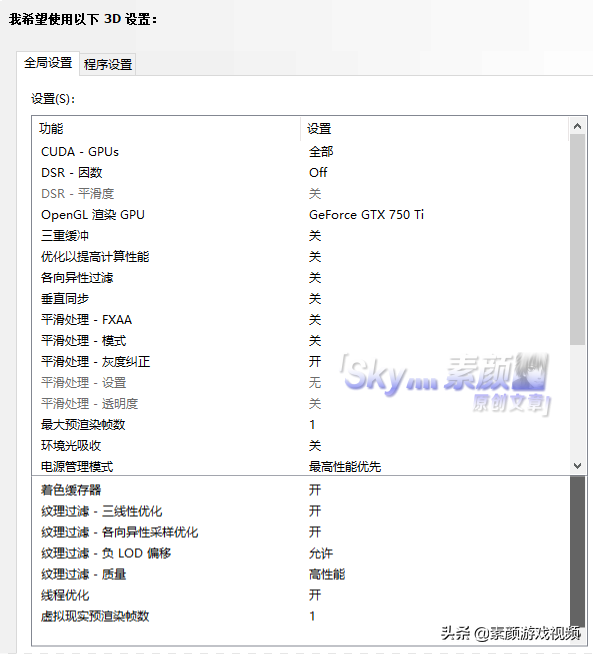
Task: Select the 优化以提高计算性能 row
Action: click(301, 257)
